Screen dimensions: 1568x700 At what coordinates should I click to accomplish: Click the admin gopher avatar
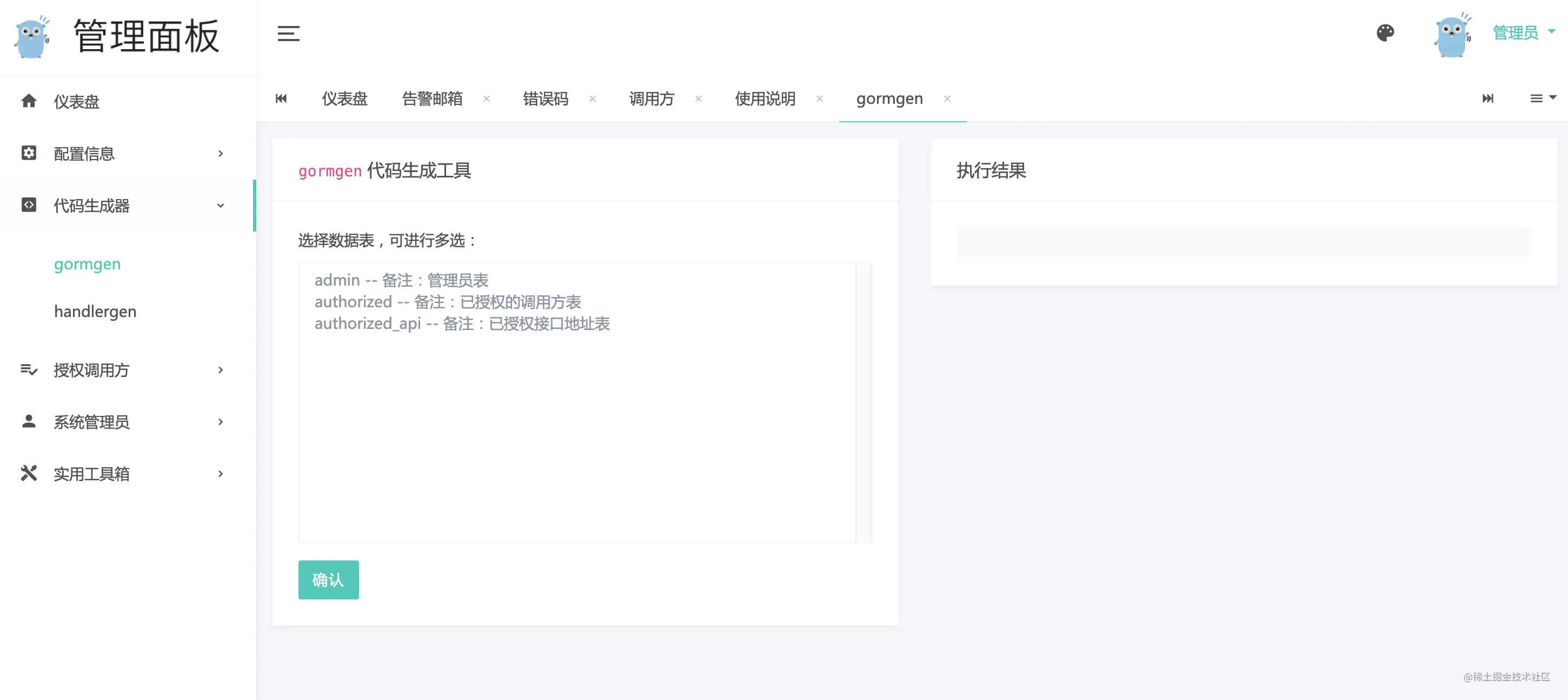[1452, 35]
